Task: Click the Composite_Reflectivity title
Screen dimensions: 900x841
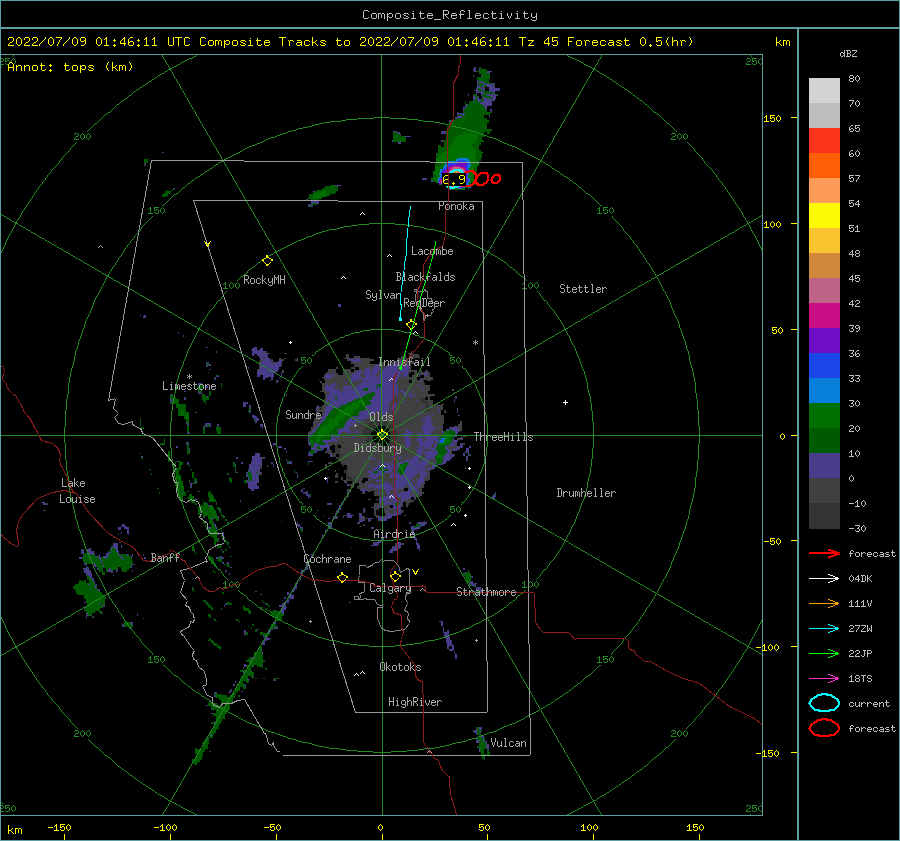Action: pos(449,15)
